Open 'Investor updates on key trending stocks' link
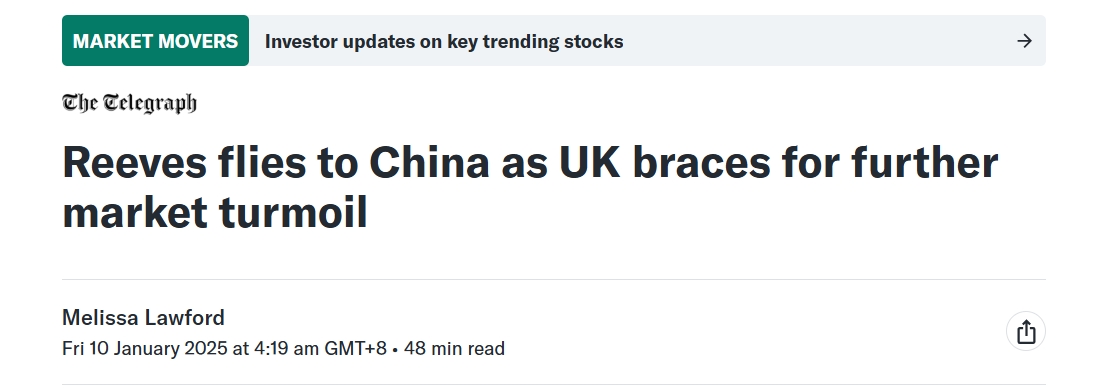Image resolution: width=1093 pixels, height=388 pixels. (x=444, y=42)
